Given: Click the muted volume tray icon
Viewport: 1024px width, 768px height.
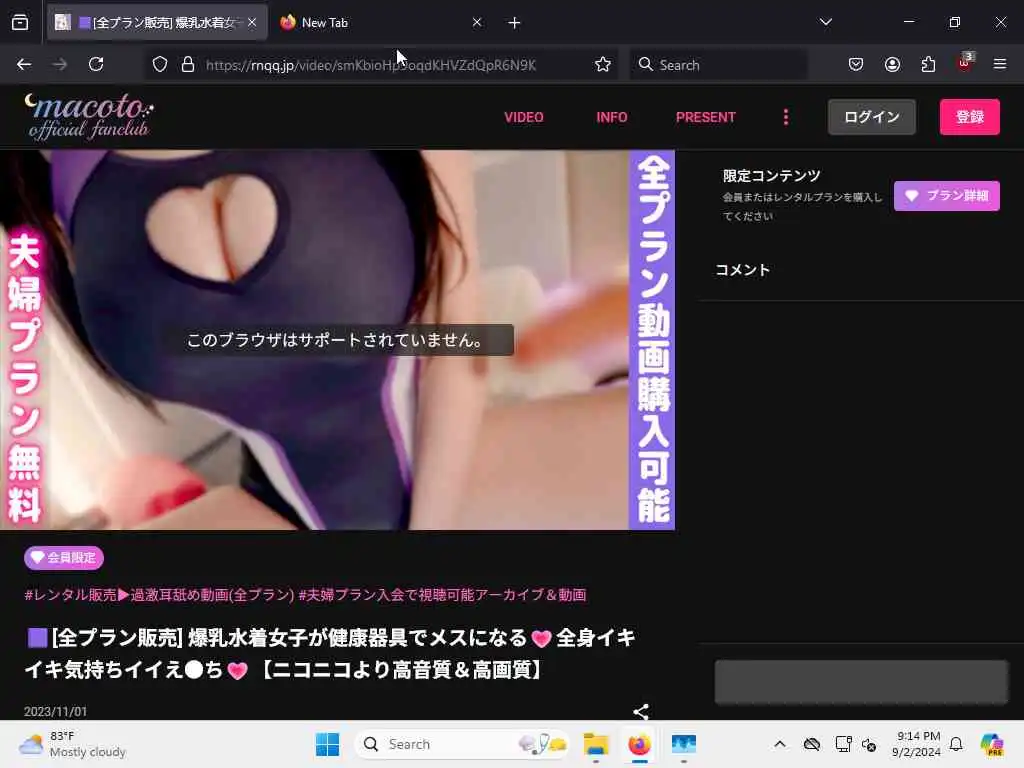Looking at the screenshot, I should pos(869,744).
